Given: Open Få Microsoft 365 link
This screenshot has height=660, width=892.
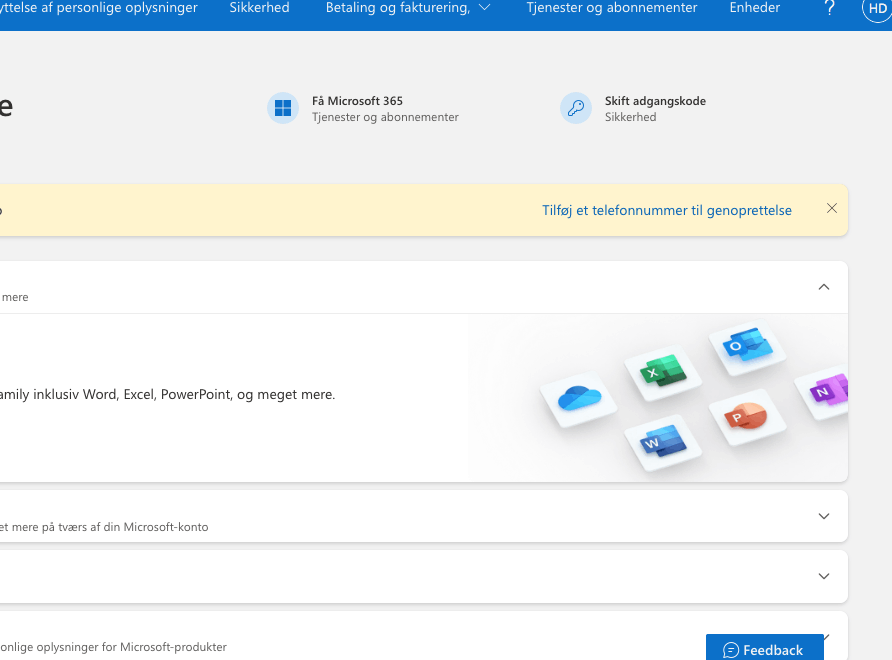Looking at the screenshot, I should [357, 101].
